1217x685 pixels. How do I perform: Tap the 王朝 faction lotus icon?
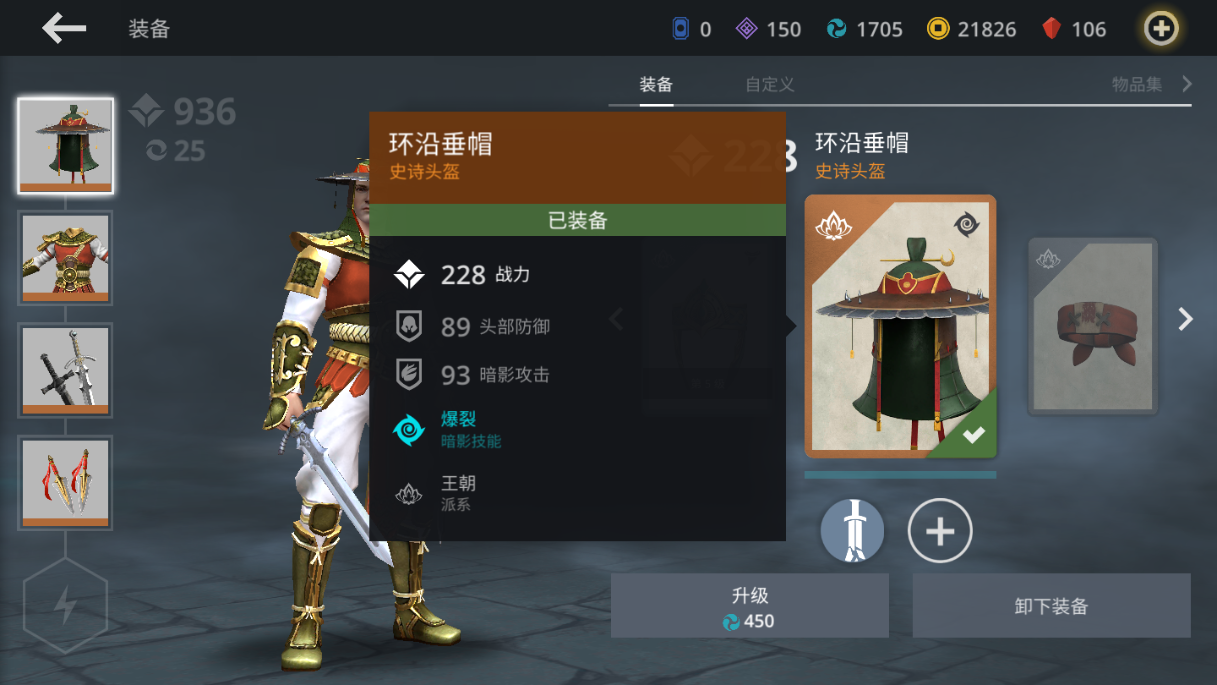click(409, 493)
